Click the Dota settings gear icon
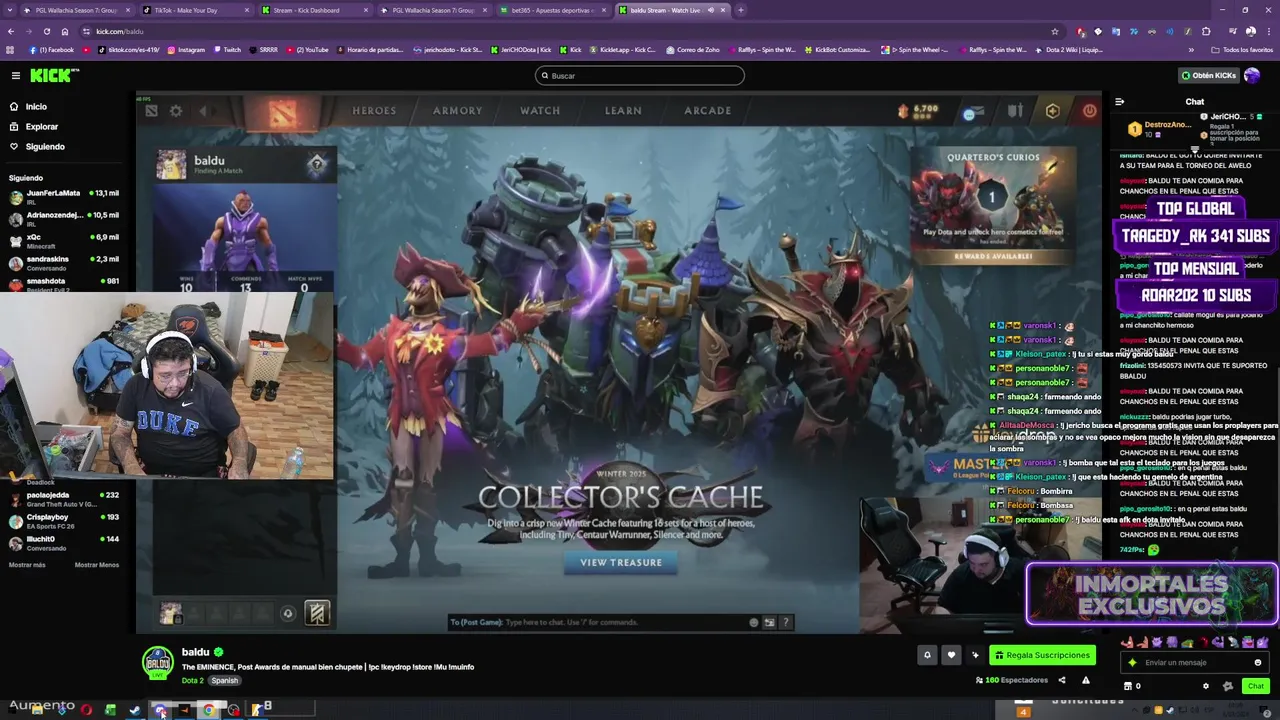This screenshot has width=1280, height=720. 176,111
